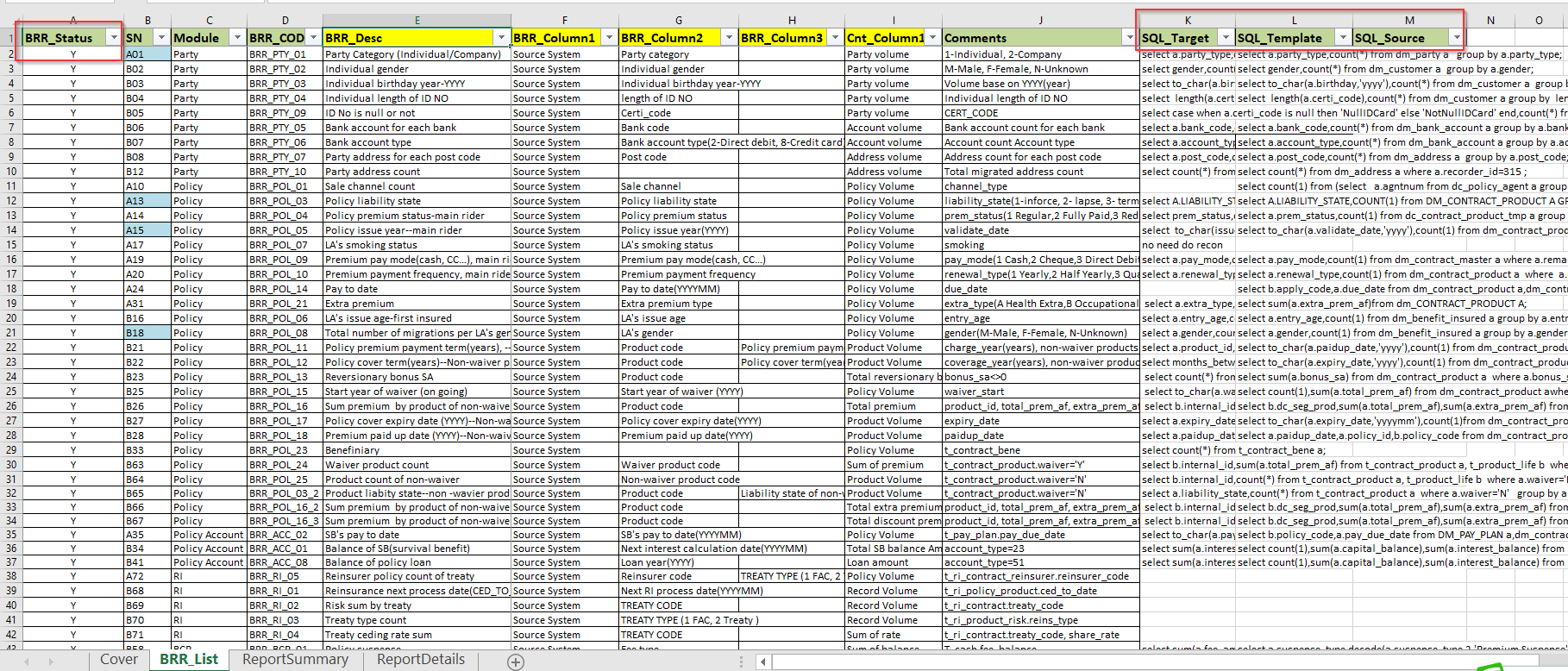This screenshot has width=1568, height=671.
Task: Open the BRR_Column3 filter dropdown
Action: coord(834,38)
